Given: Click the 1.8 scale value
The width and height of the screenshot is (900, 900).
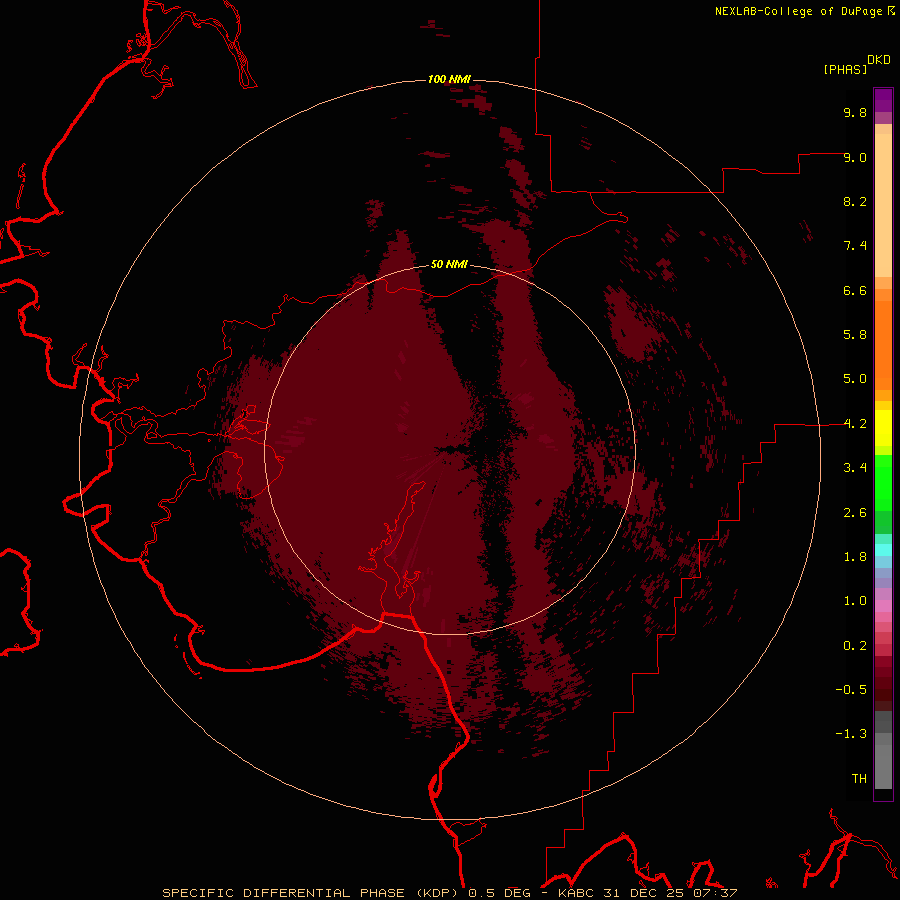Looking at the screenshot, I should [x=855, y=557].
